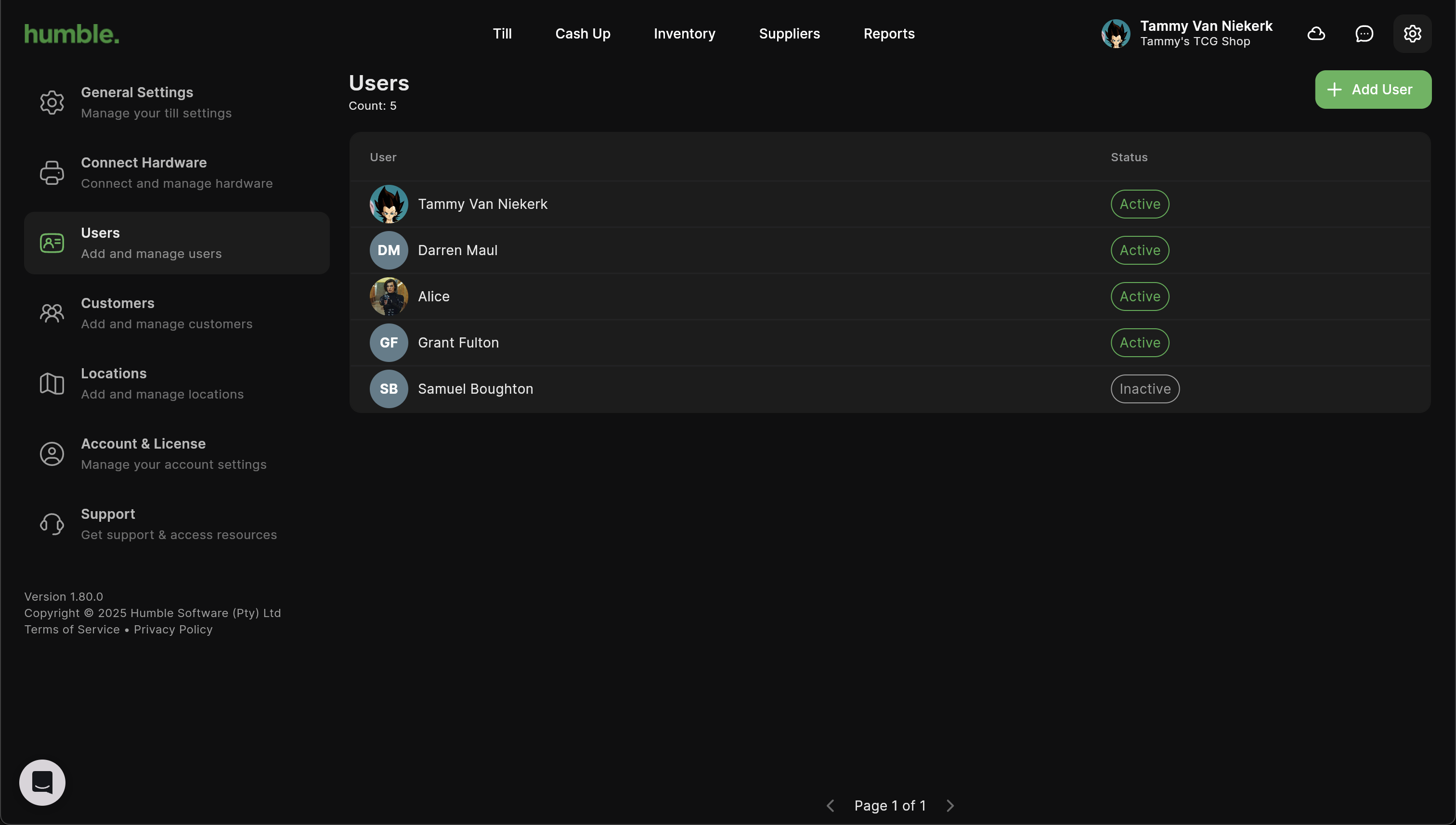This screenshot has height=825, width=1456.
Task: Open the Privacy Policy link
Action: point(173,629)
